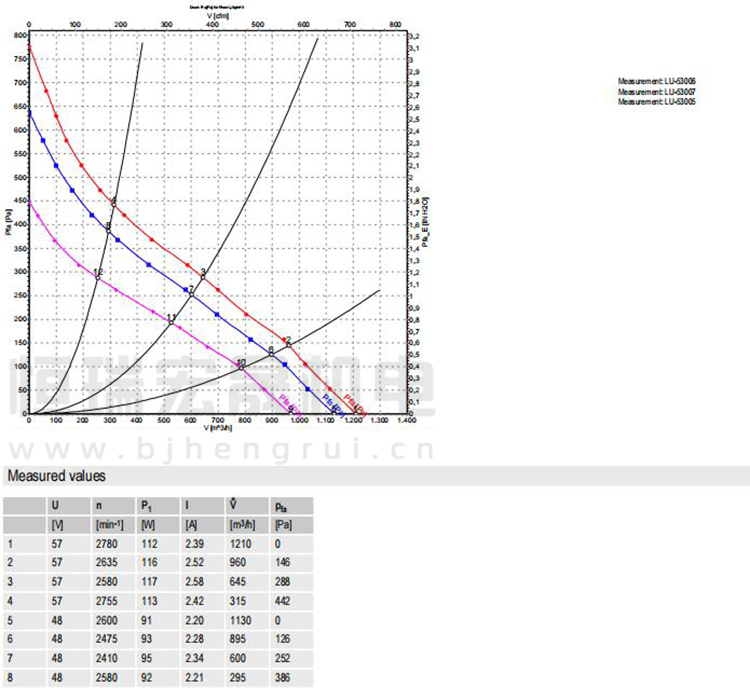Click the Measured values heading

coord(56,477)
